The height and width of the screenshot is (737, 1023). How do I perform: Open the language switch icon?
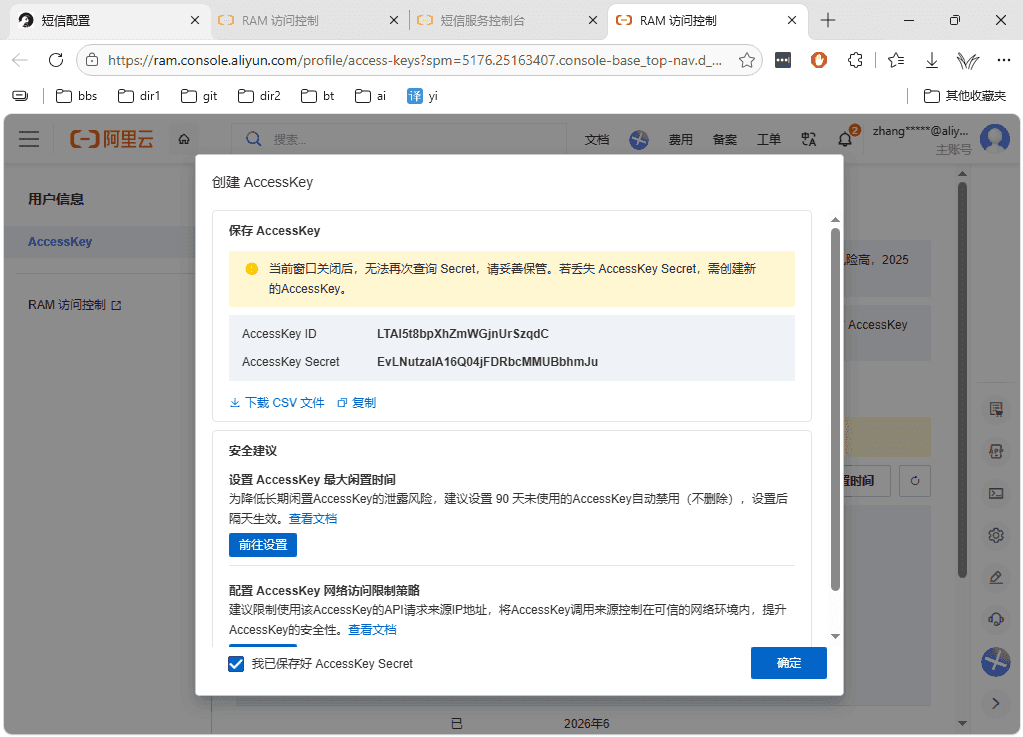809,140
